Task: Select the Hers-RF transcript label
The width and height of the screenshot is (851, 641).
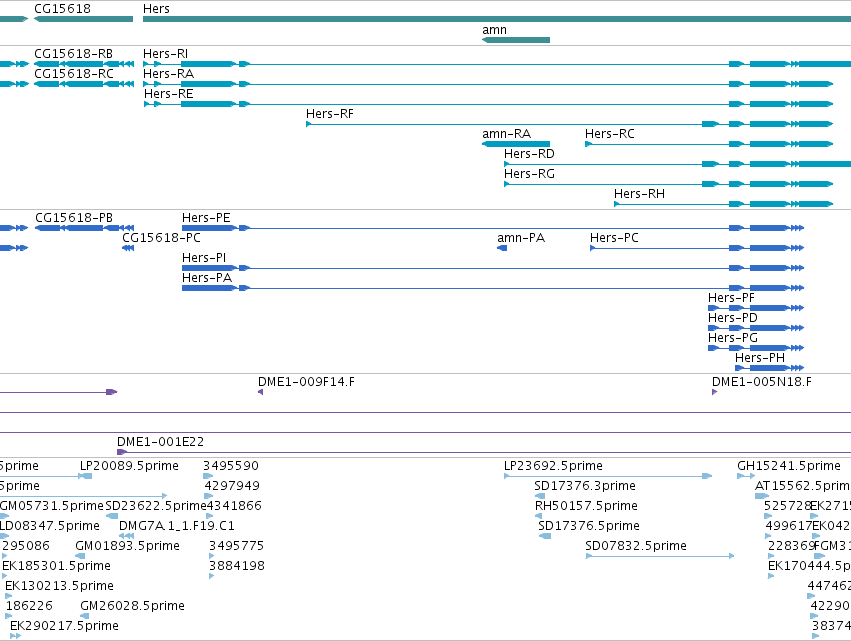Action: point(329,114)
